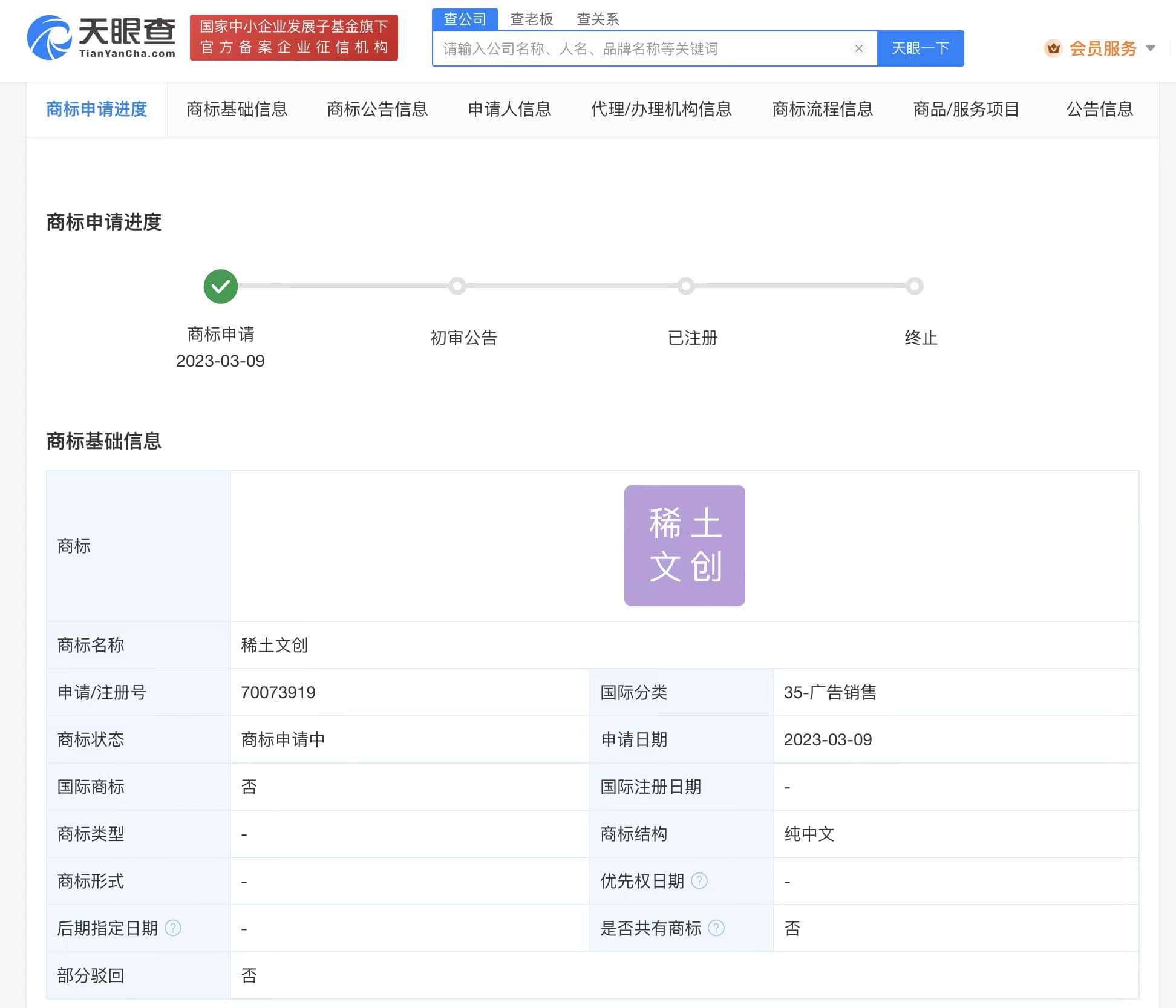Clear search input with the X icon
Viewport: 1176px width, 1008px height.
coord(859,49)
